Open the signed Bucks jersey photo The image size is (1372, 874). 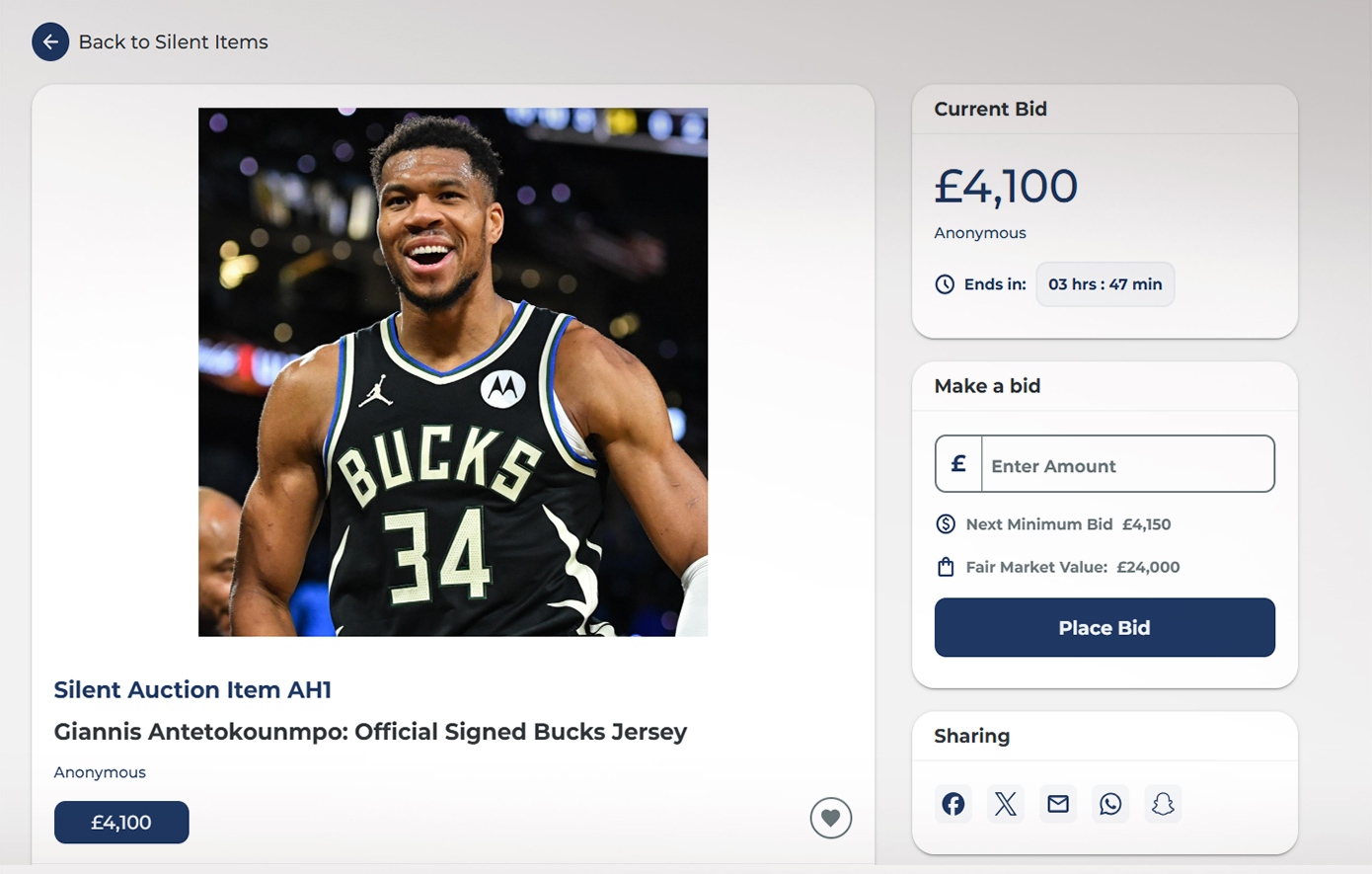[453, 371]
